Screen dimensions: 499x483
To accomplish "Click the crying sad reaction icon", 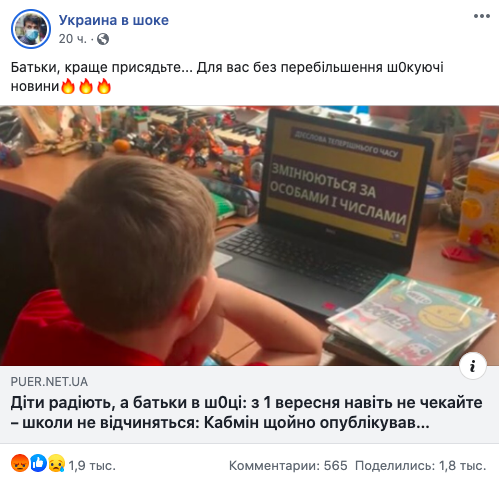I will tap(57, 463).
